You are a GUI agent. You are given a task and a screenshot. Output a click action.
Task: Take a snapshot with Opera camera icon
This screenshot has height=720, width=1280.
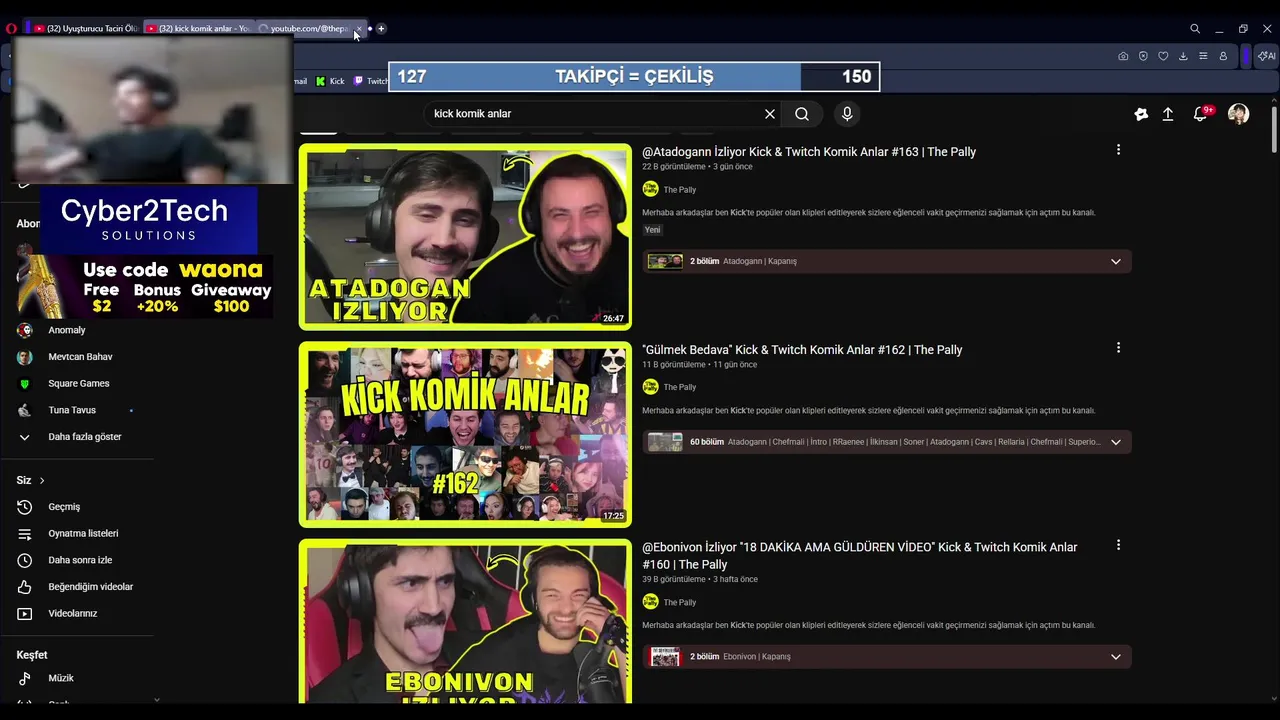1123,56
